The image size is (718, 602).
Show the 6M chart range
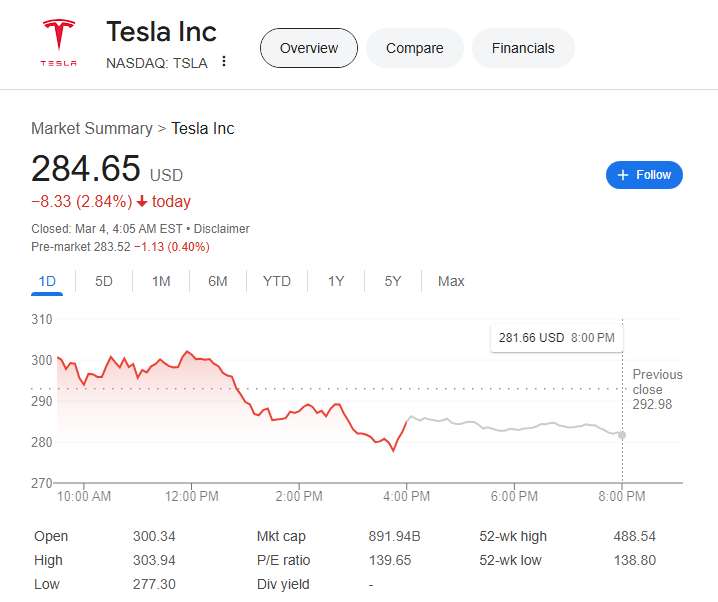218,281
